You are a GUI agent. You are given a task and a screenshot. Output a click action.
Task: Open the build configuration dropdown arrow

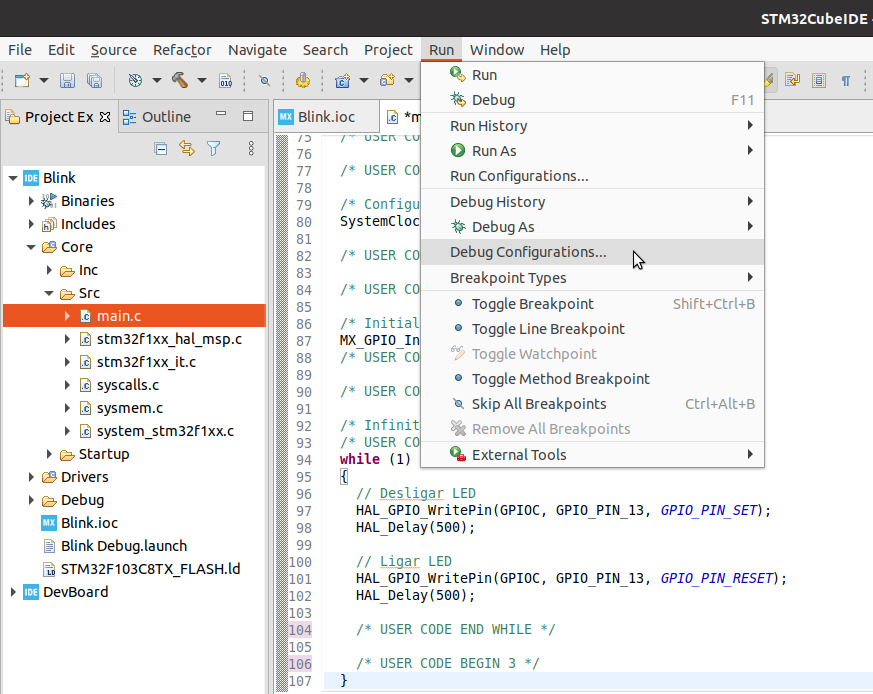(156, 81)
